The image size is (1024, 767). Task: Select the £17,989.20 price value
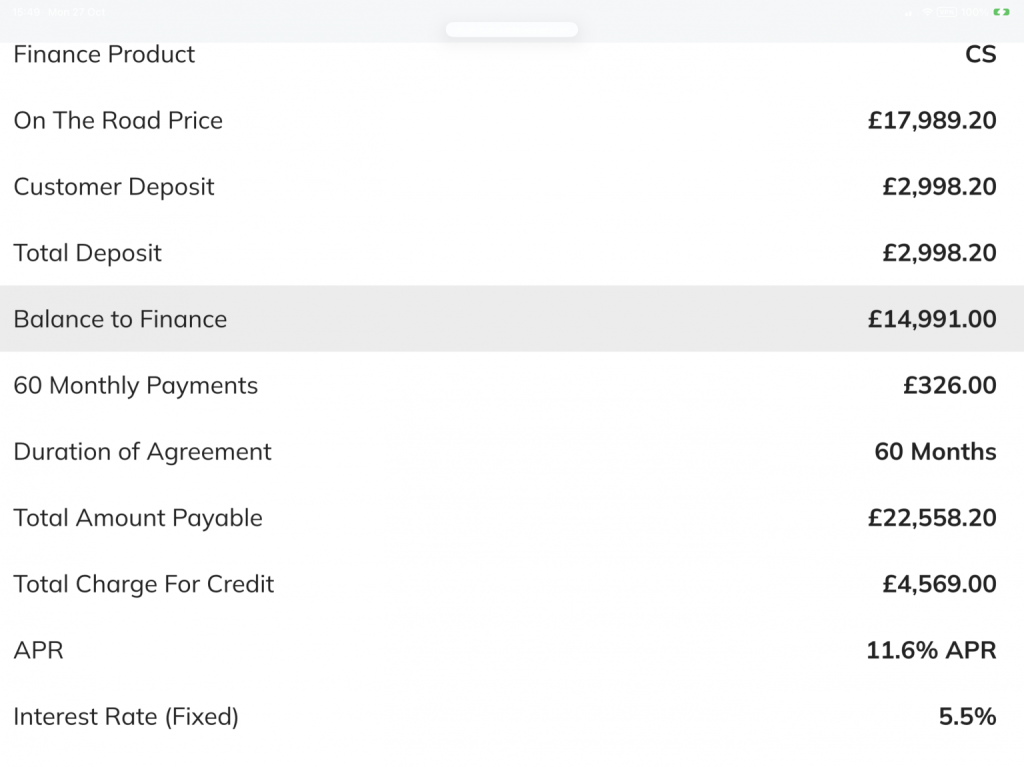coord(932,121)
